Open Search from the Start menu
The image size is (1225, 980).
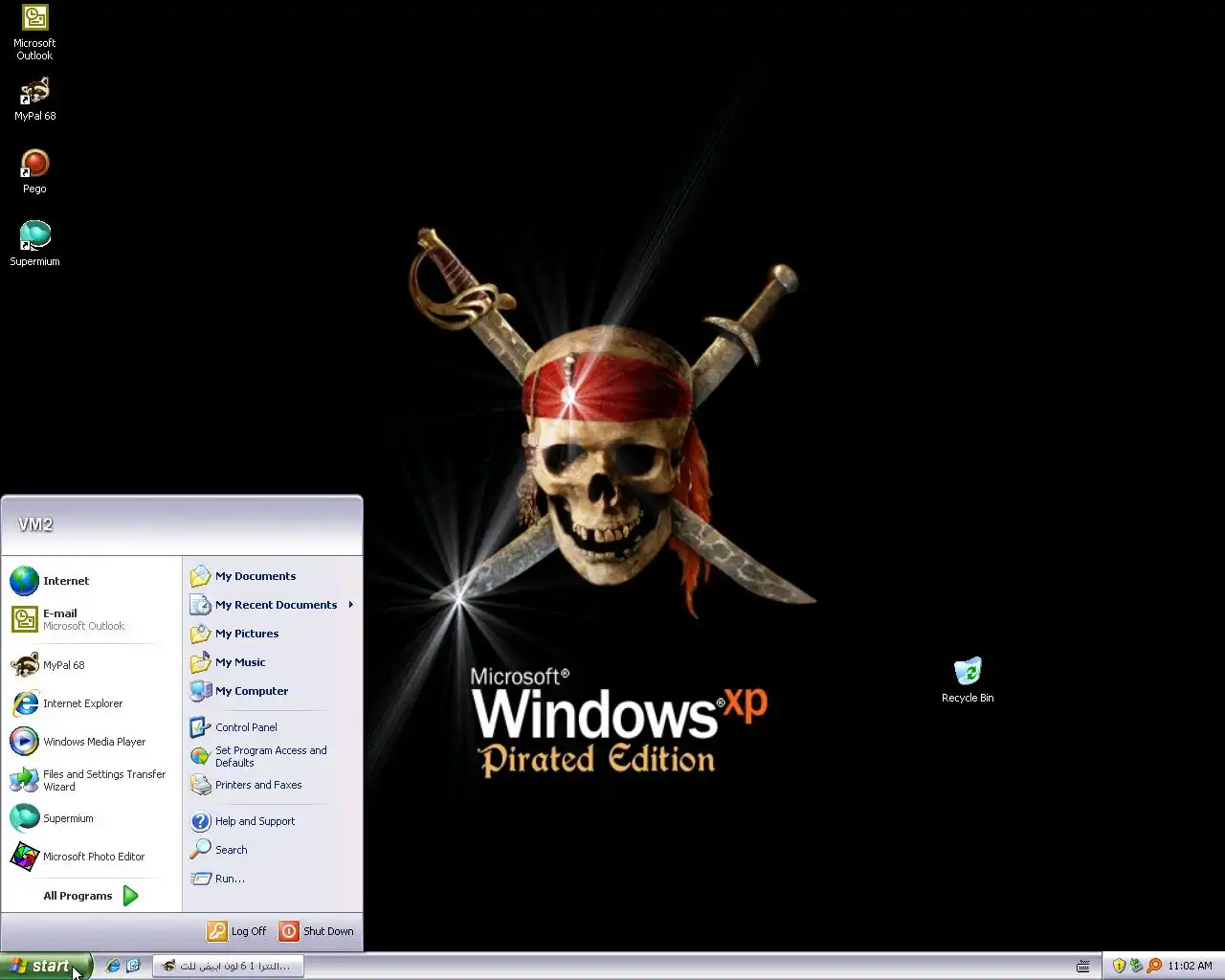[x=272, y=850]
